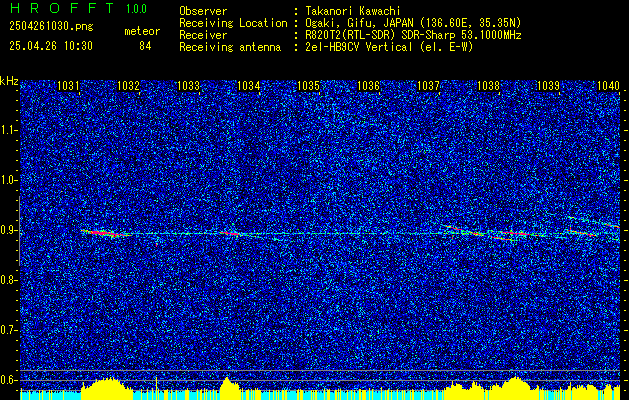Click the meteor count label
629x400 pixels.
pos(142,31)
